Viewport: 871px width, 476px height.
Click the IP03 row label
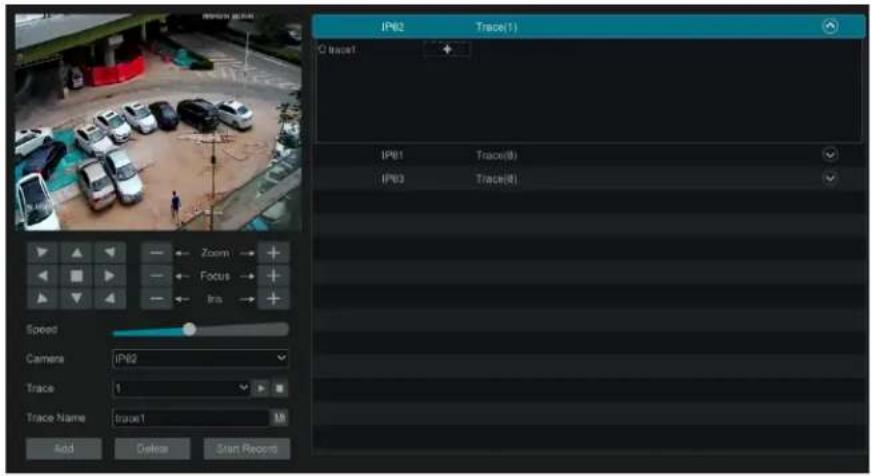(393, 179)
